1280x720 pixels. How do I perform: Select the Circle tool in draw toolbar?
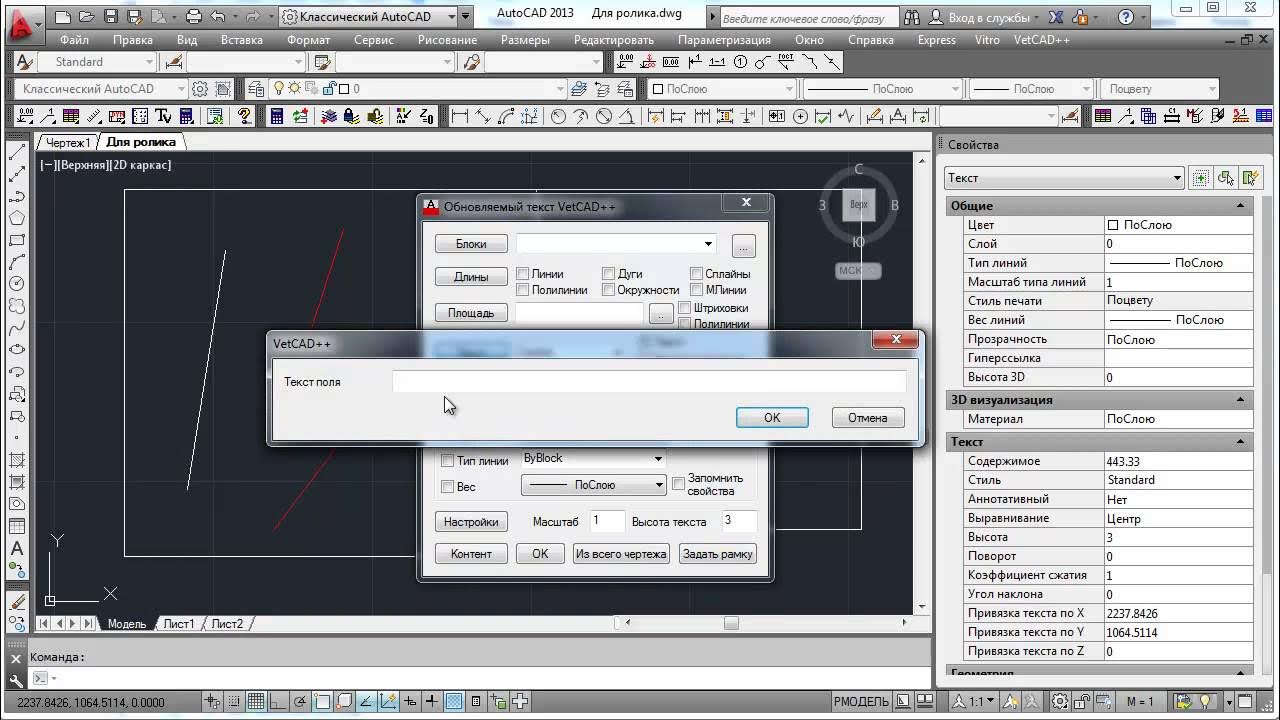(x=16, y=284)
